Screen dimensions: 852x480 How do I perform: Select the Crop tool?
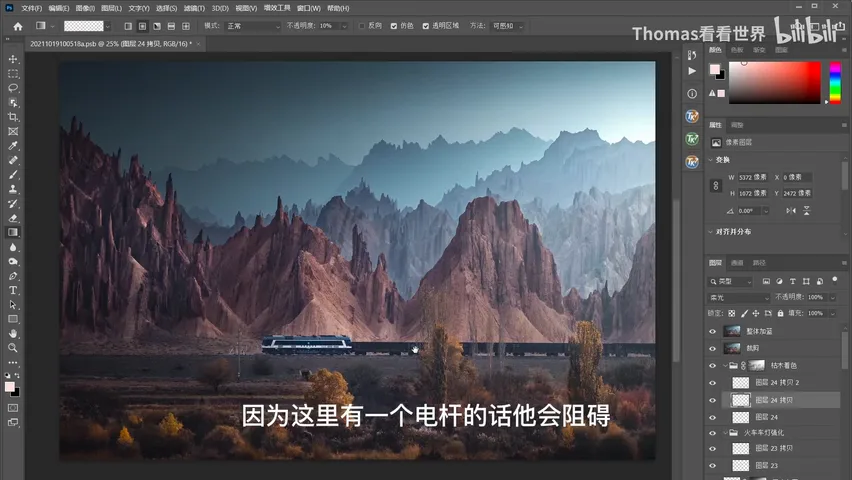point(13,117)
